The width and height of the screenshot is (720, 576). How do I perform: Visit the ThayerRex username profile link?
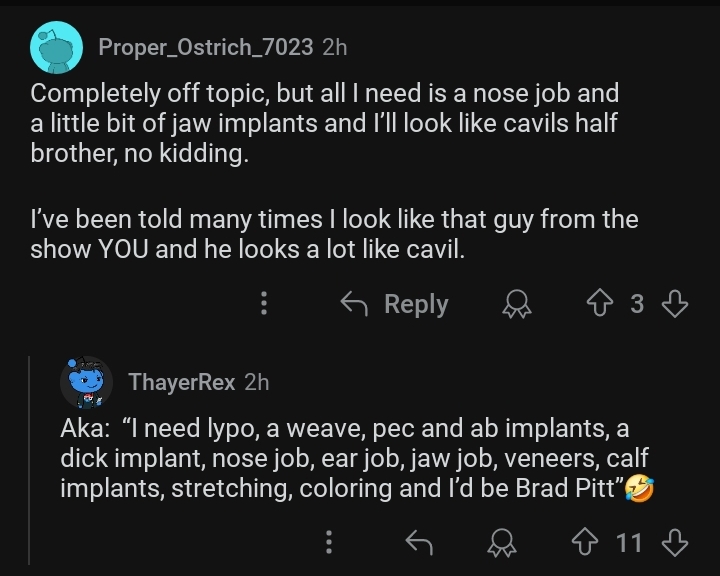(x=182, y=382)
